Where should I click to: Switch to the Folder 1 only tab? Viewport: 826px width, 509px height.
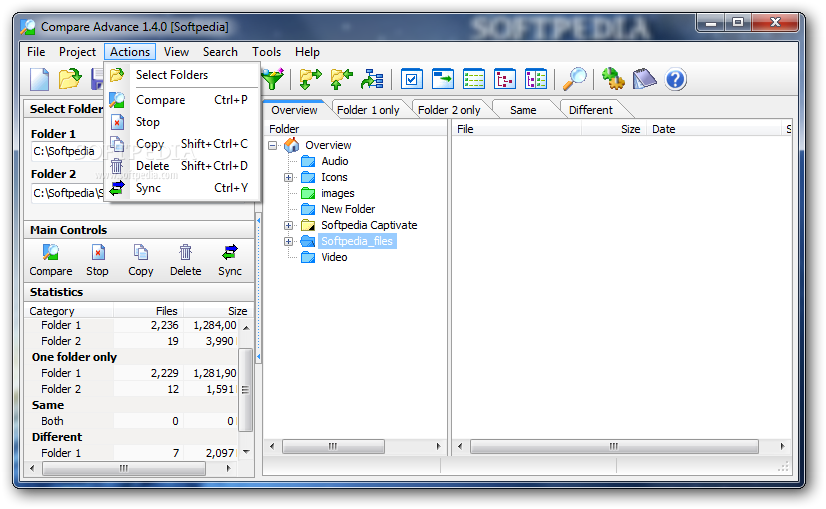pyautogui.click(x=368, y=110)
